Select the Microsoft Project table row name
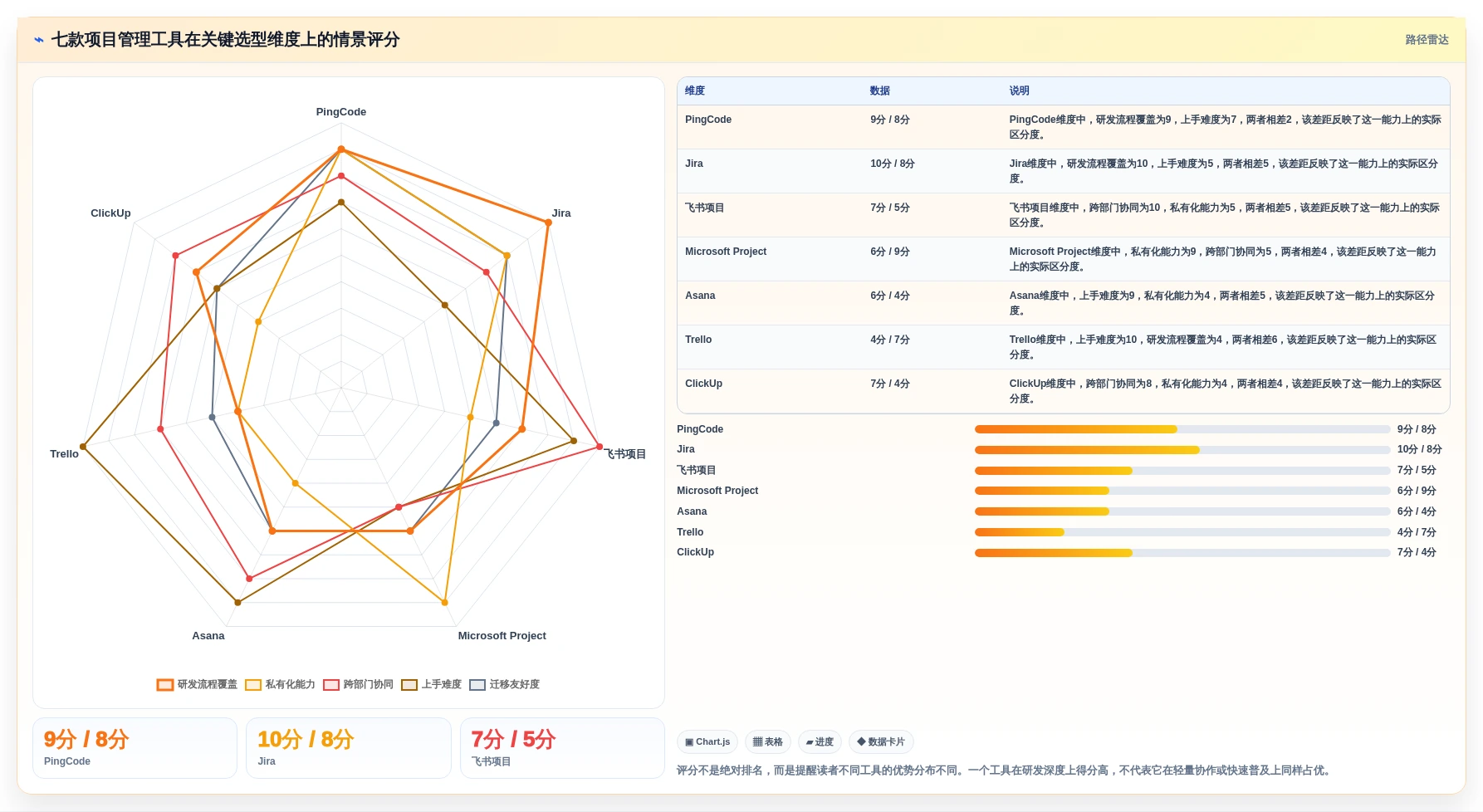 (x=726, y=252)
